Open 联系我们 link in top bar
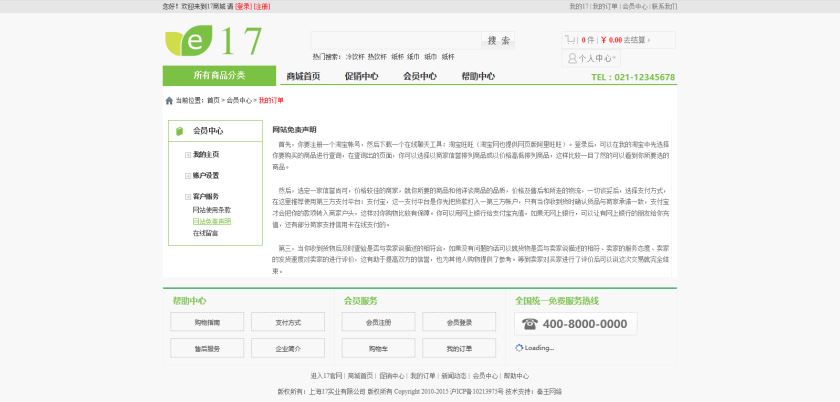Image resolution: width=840 pixels, height=402 pixels. tap(664, 6)
